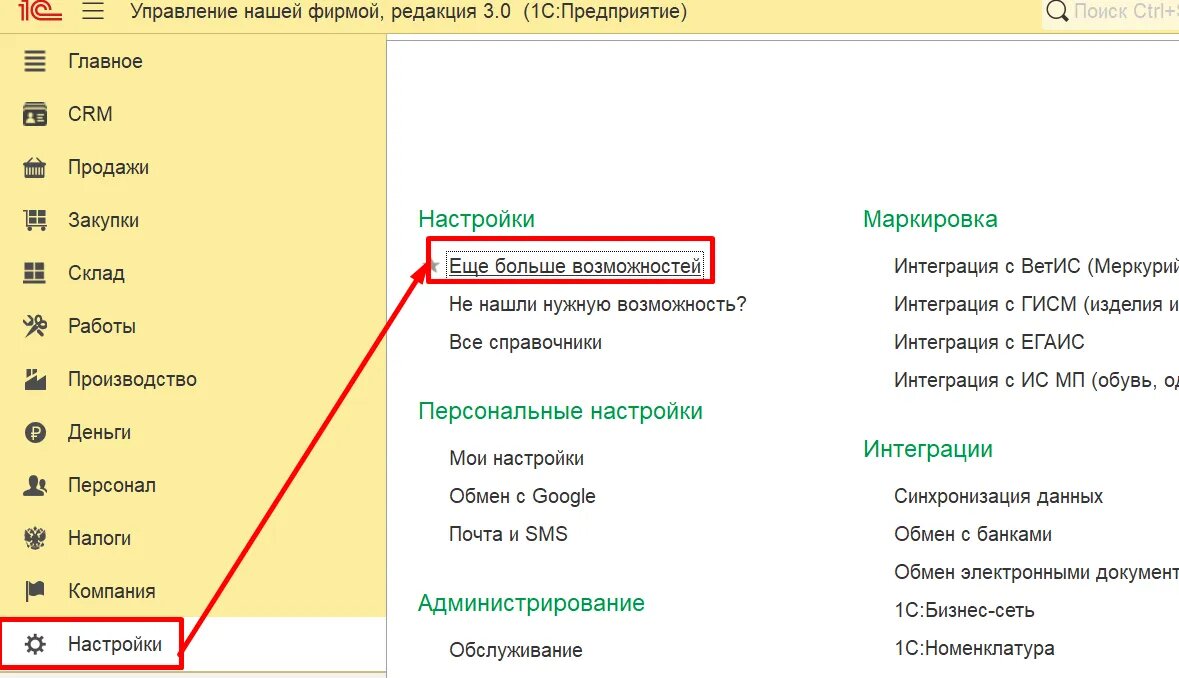
Task: Click the Закупки cart icon
Action: click(x=35, y=220)
